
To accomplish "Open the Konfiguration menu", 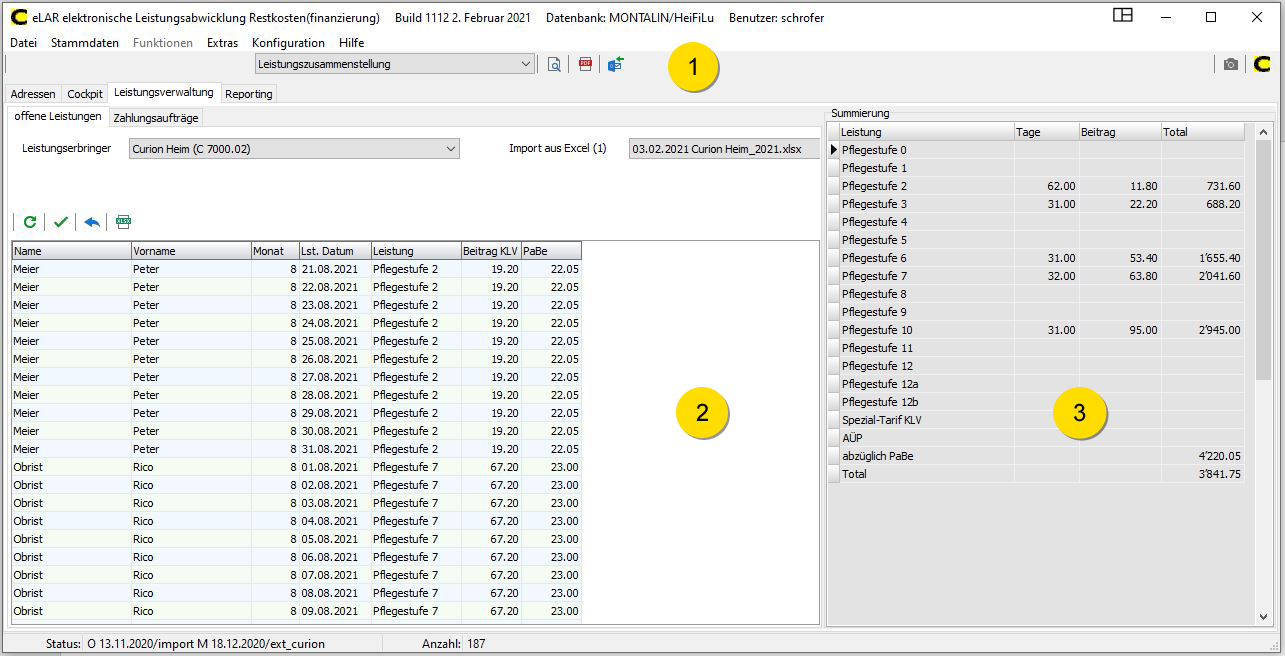I will (288, 43).
